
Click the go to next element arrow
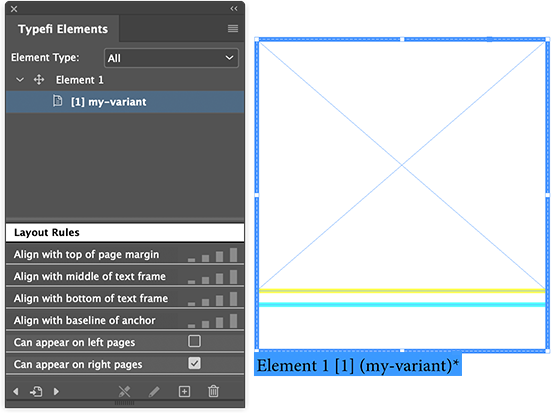tap(56, 391)
